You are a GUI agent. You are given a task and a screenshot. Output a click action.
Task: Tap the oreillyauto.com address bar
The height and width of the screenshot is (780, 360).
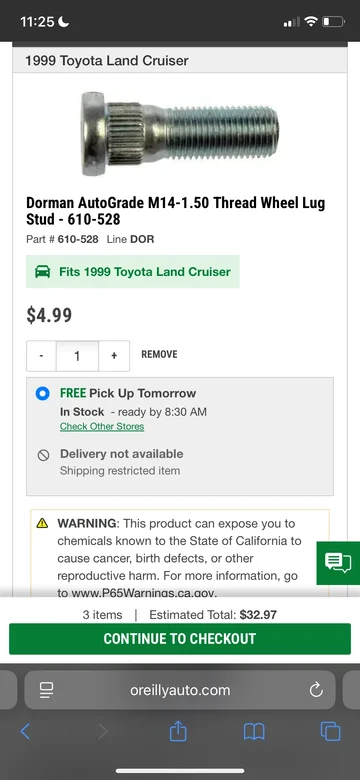coord(180,690)
